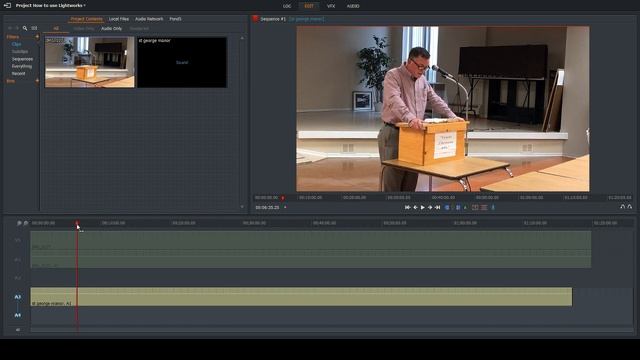Toggle the V1 track header
This screenshot has width=640, height=360.
18,240
